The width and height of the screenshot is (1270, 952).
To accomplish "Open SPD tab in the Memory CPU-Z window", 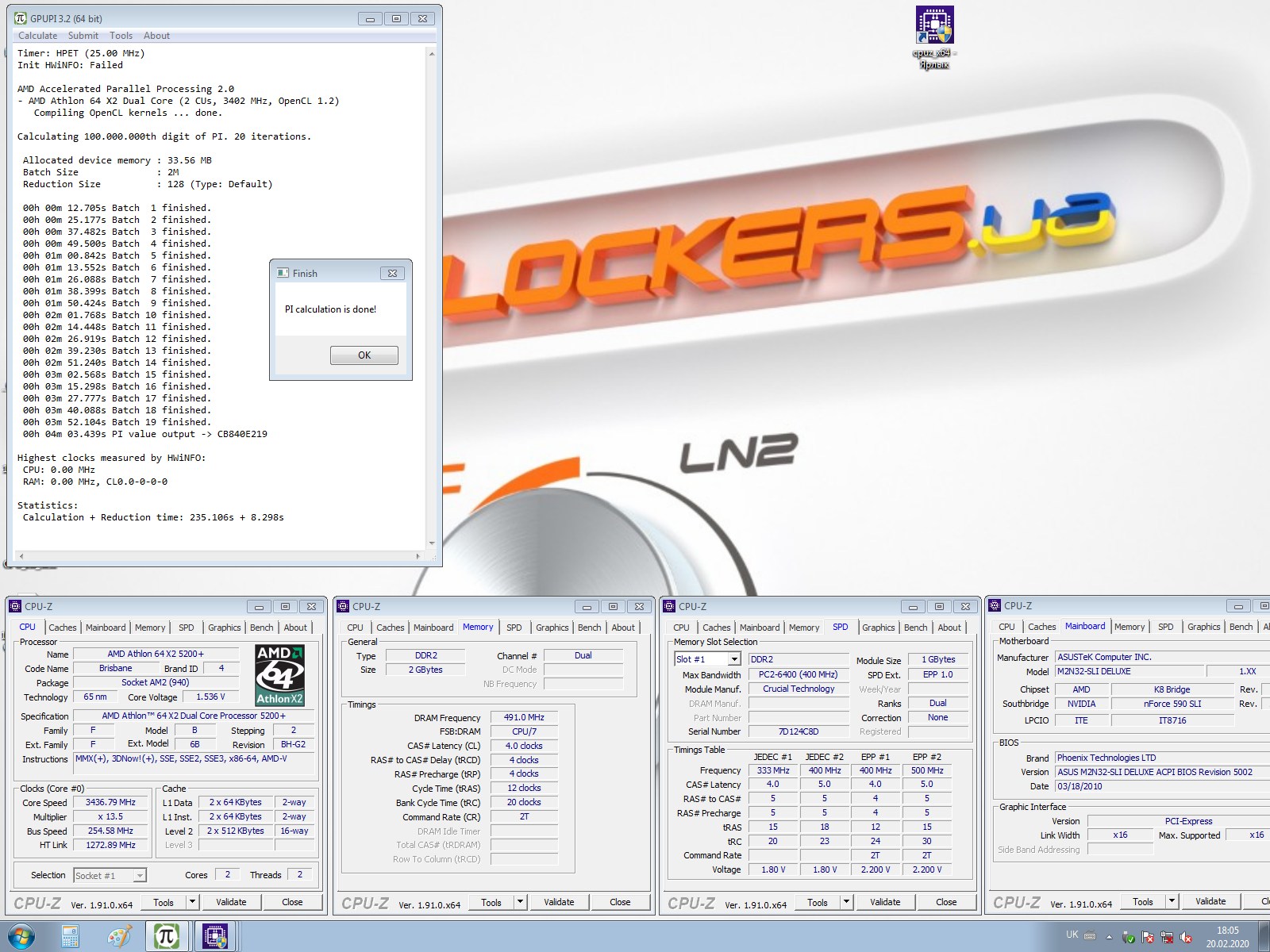I will click(x=514, y=628).
